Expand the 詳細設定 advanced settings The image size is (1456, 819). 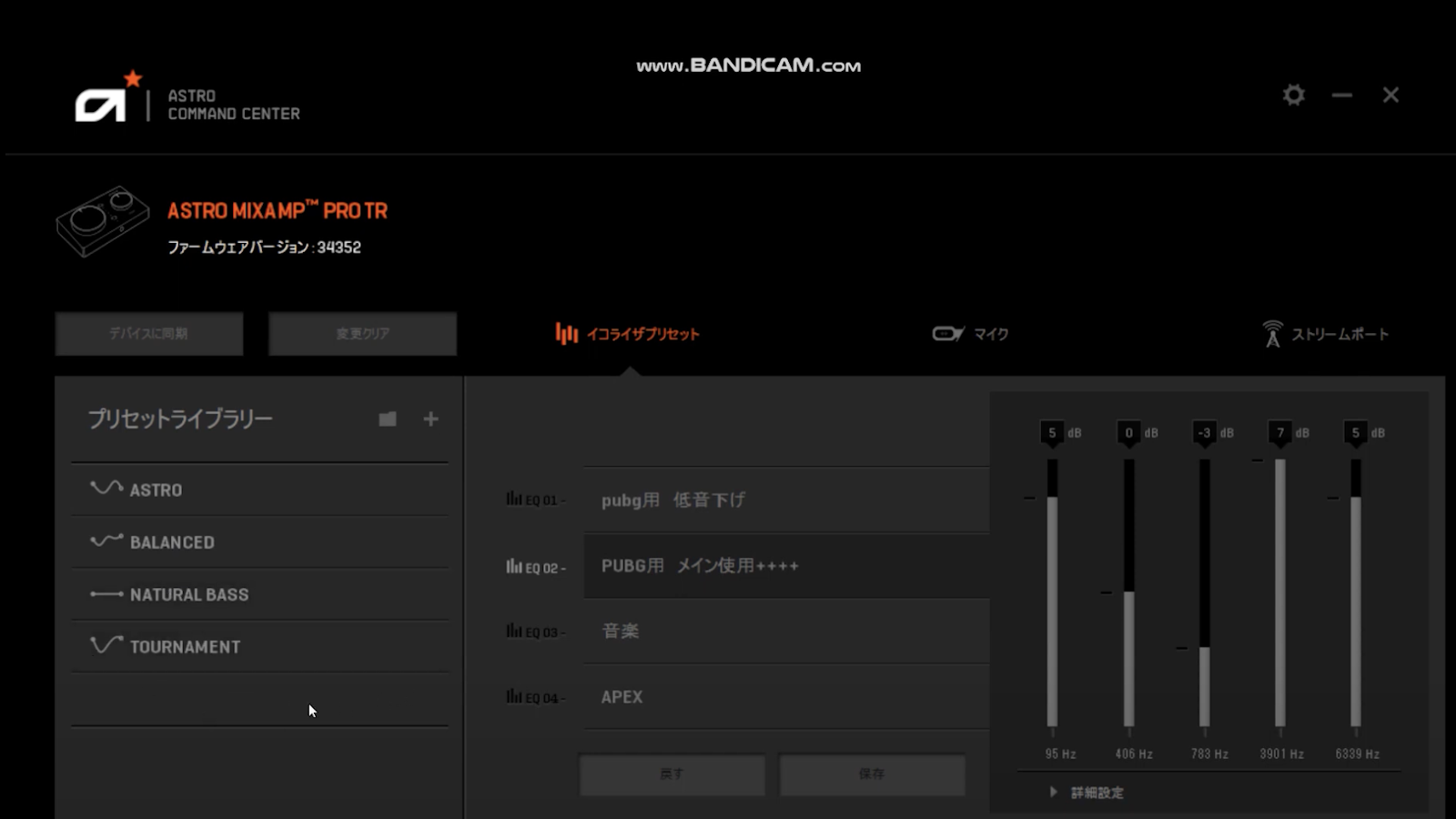(x=1087, y=793)
